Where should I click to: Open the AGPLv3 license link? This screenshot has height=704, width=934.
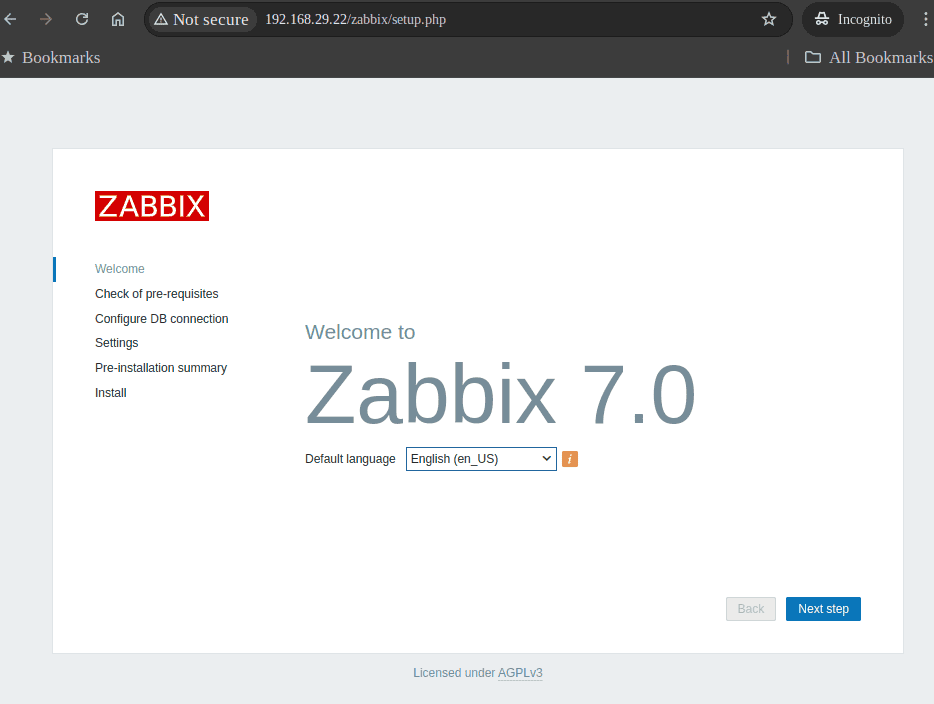520,673
